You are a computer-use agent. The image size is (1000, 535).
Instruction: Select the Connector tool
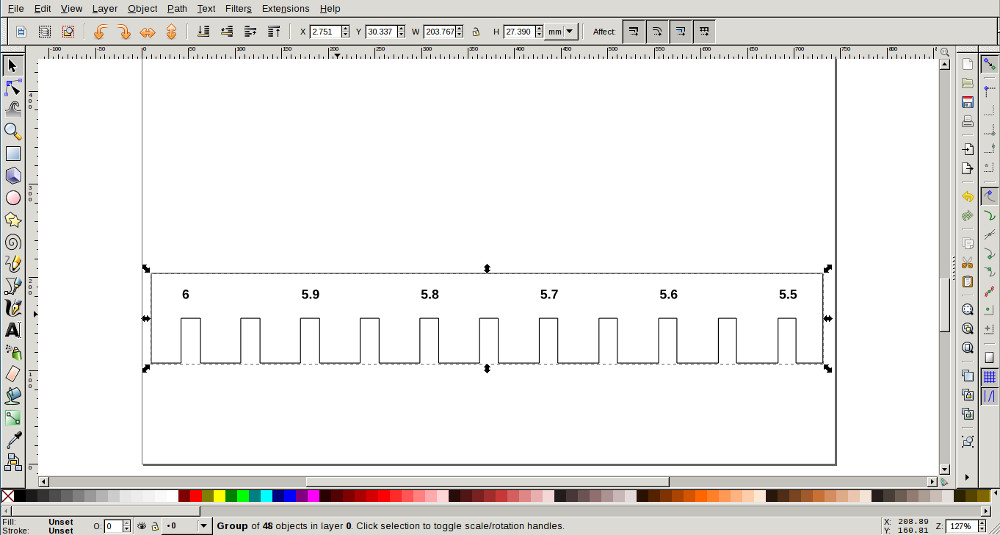click(13, 462)
